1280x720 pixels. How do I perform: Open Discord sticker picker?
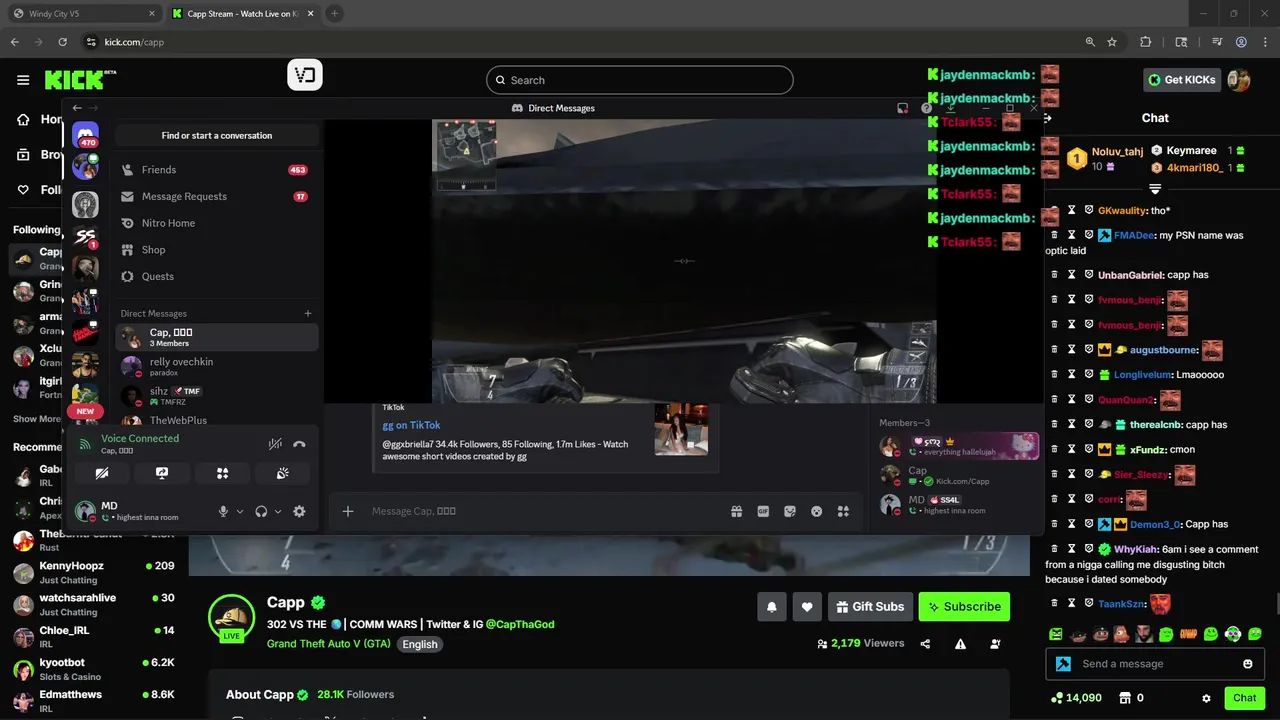click(790, 511)
